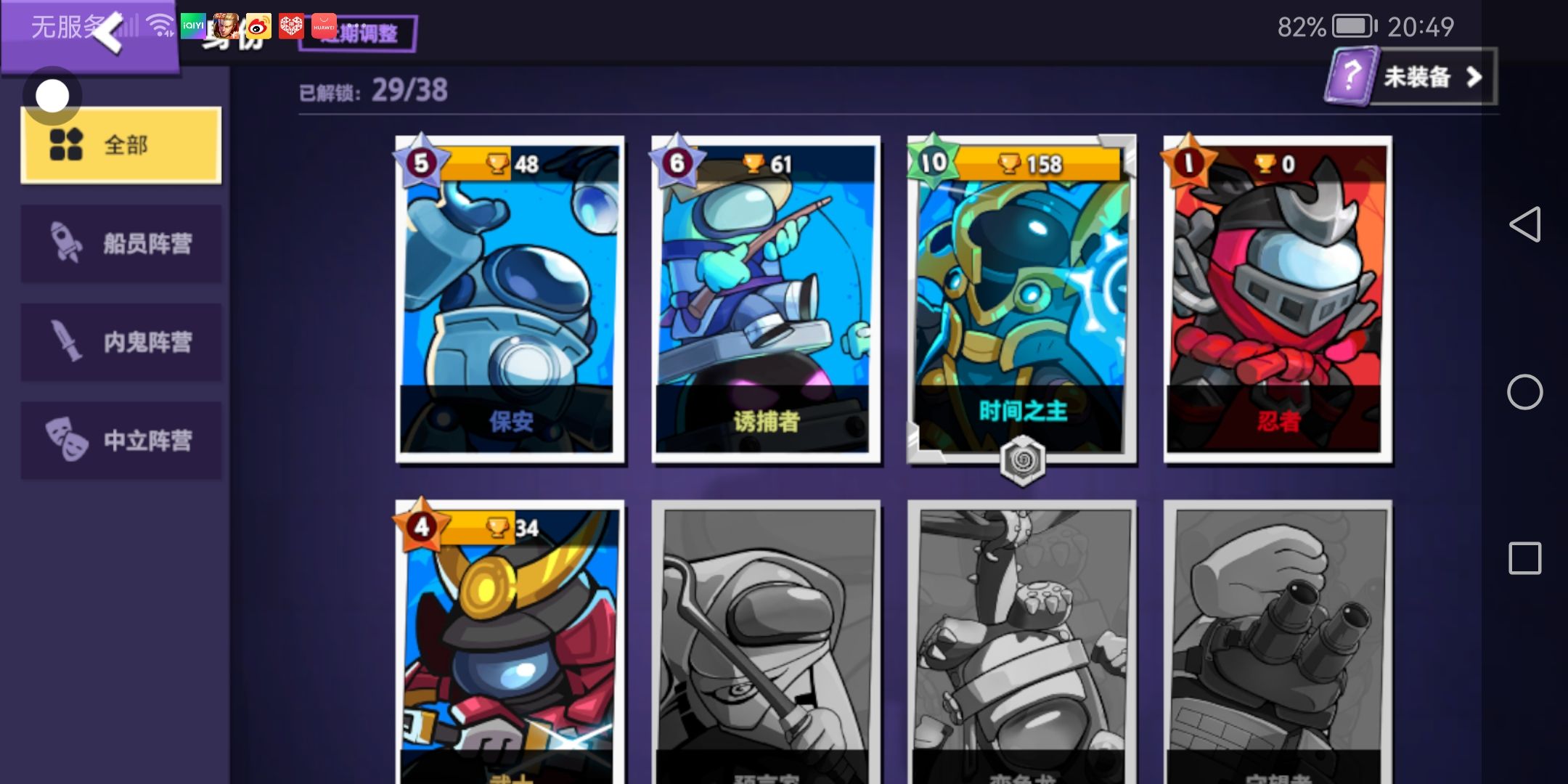Filter by 中立阵营 neutral faction
Viewport: 1568px width, 784px height.
(121, 440)
